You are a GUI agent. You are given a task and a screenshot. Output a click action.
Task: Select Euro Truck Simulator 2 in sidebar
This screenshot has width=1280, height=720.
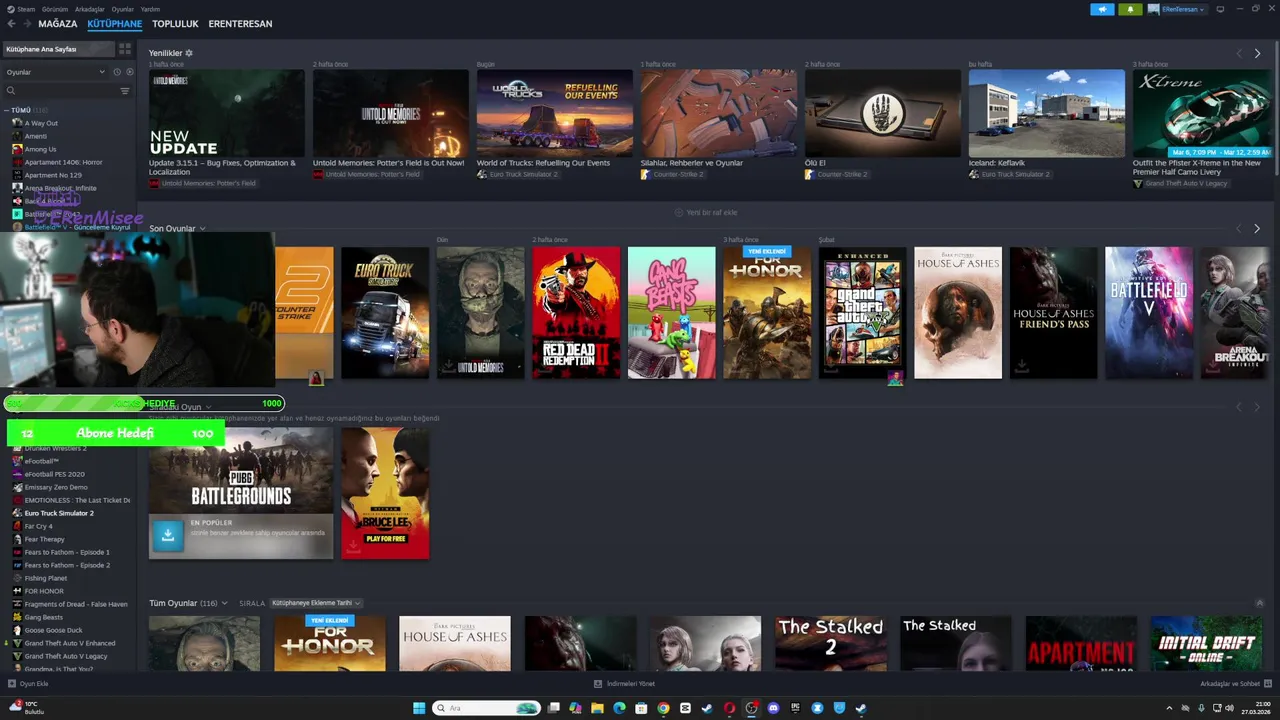[59, 513]
